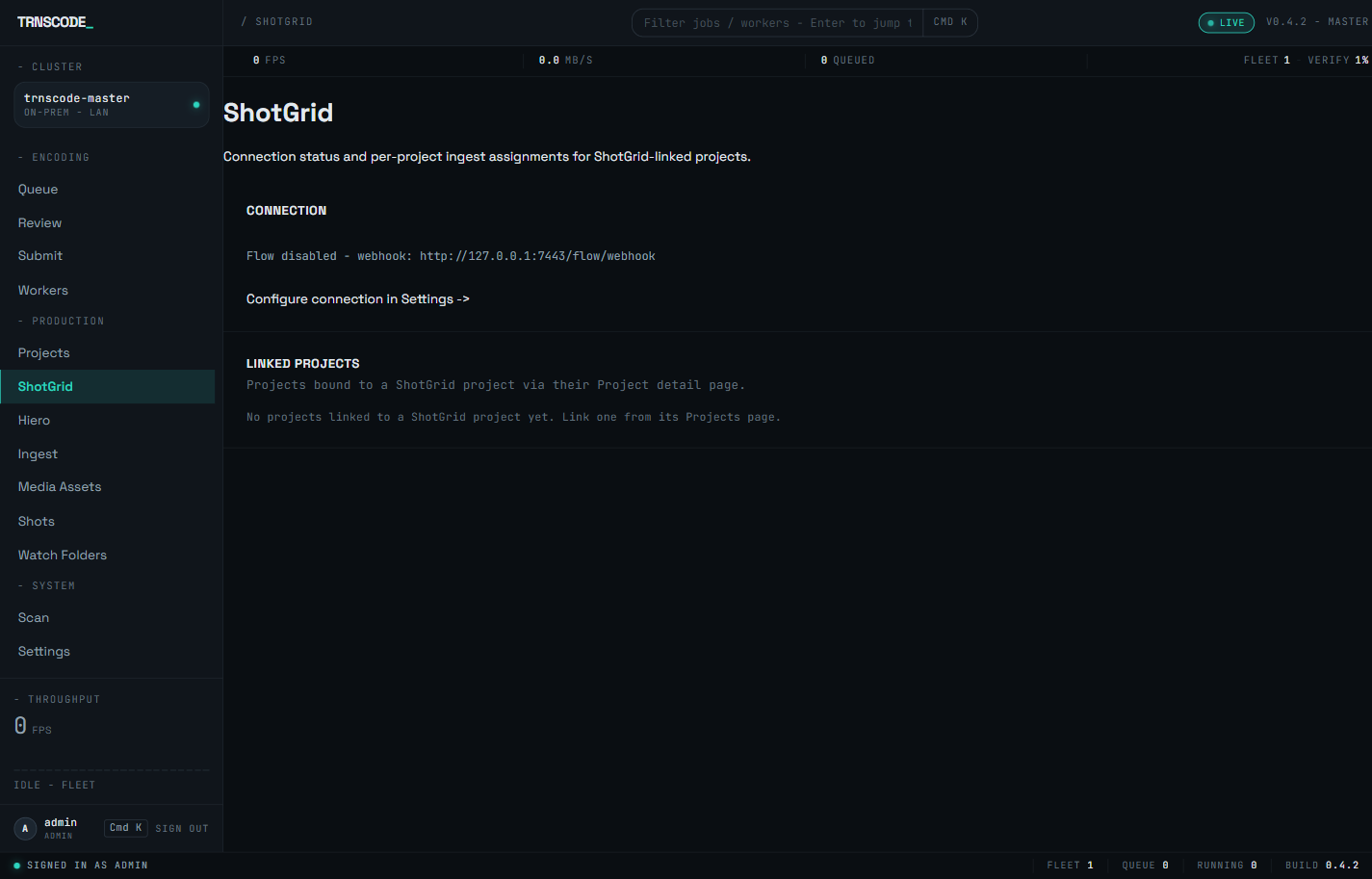The image size is (1372, 879).
Task: Click the Flow disabled webhook URL text
Action: click(x=451, y=256)
